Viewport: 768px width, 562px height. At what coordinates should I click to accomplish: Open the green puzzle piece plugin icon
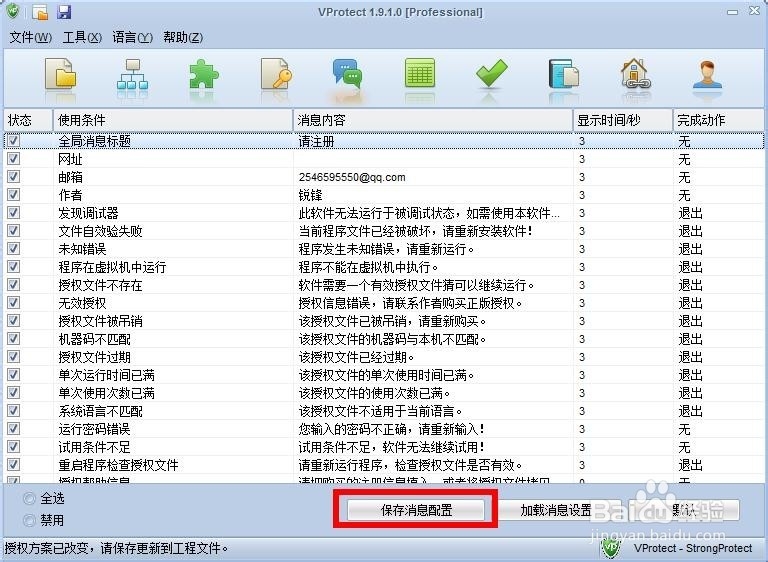click(x=204, y=74)
